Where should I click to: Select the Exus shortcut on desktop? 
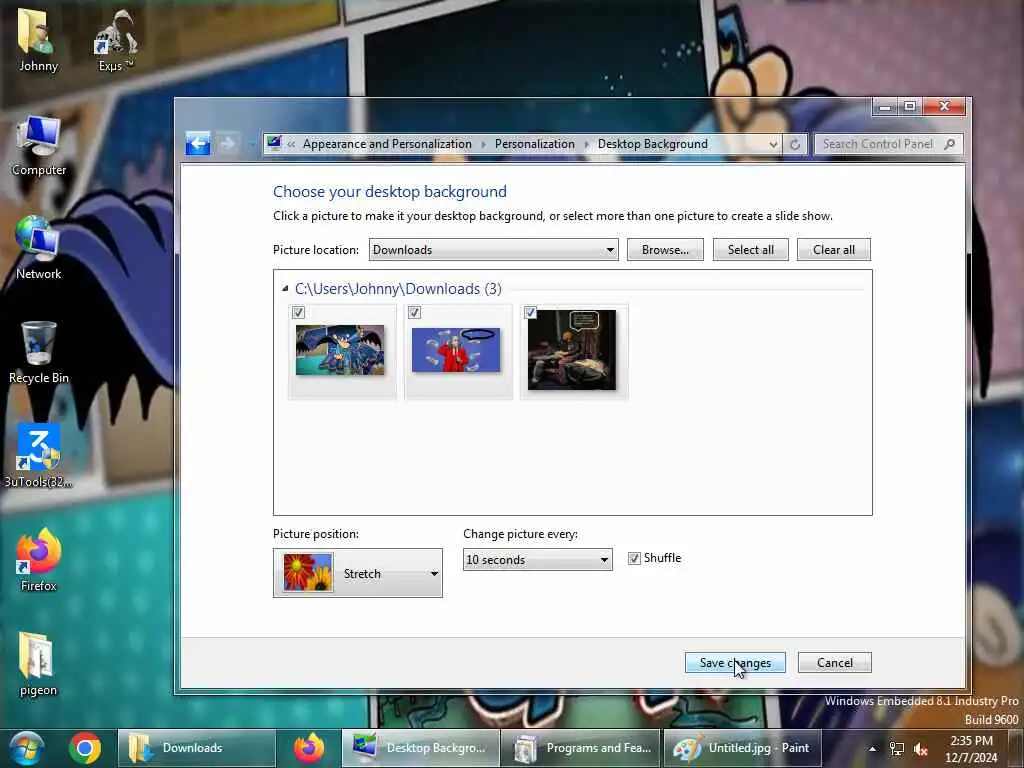(x=116, y=40)
